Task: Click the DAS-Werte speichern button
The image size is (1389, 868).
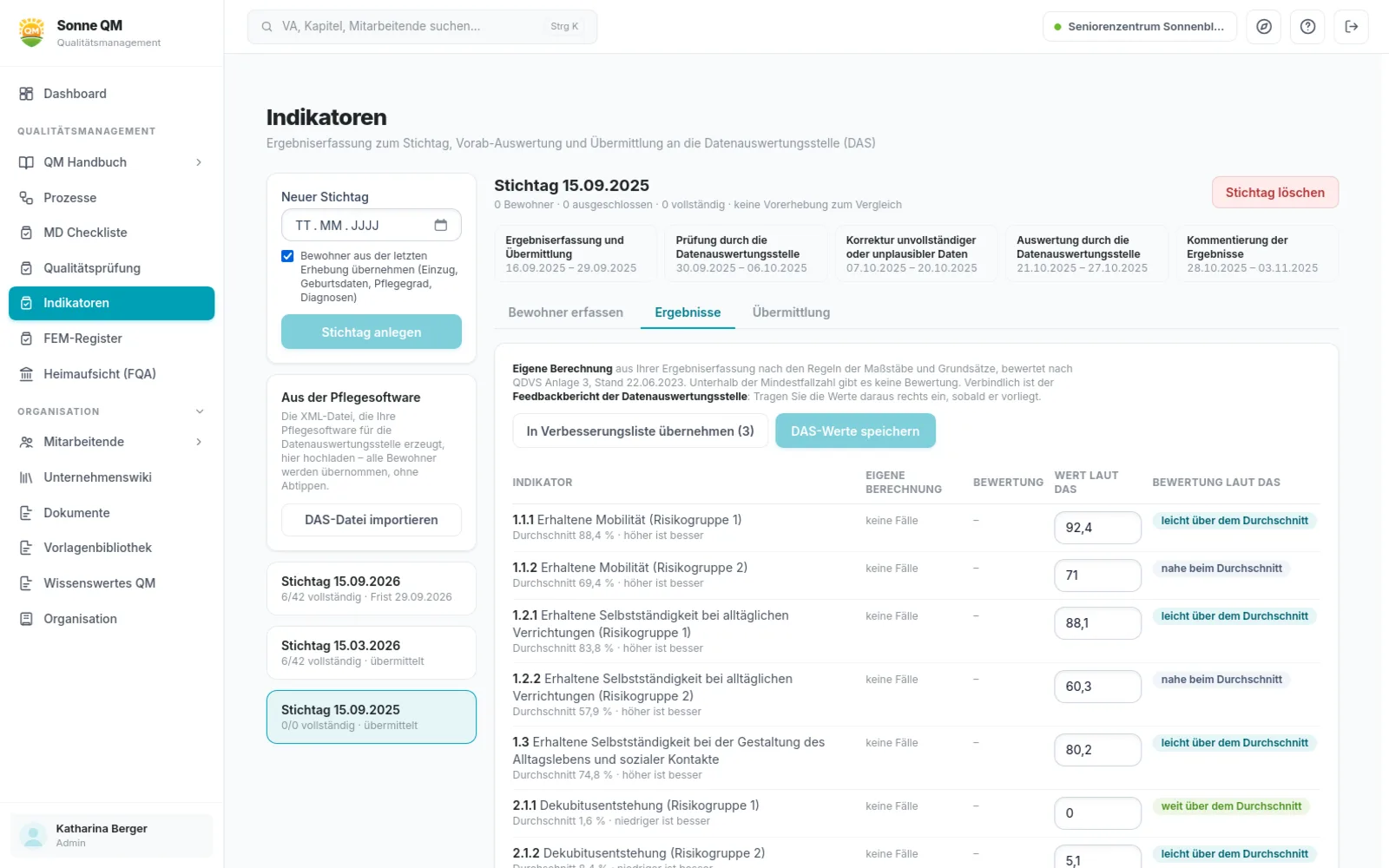Action: [x=855, y=431]
